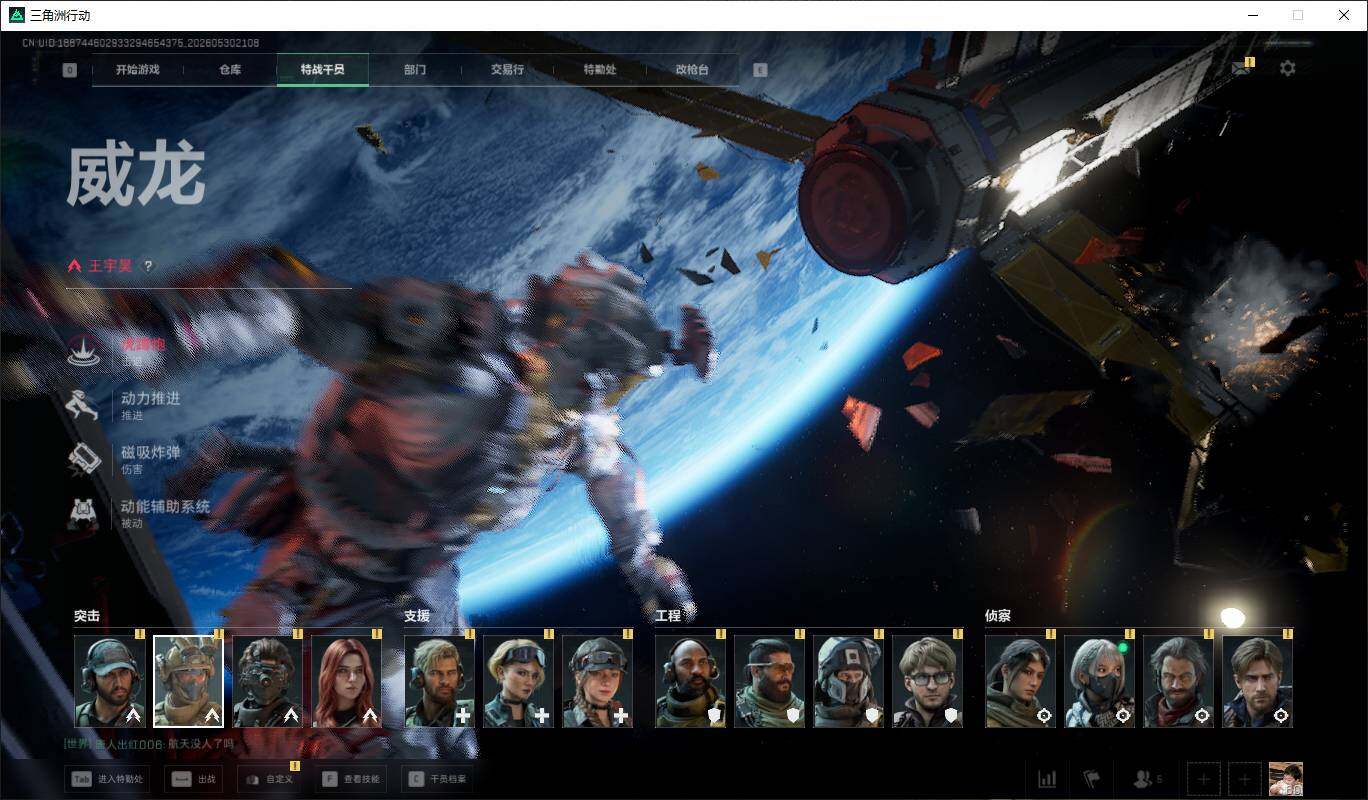Select the 特战干员 tab
This screenshot has width=1368, height=800.
pyautogui.click(x=323, y=70)
